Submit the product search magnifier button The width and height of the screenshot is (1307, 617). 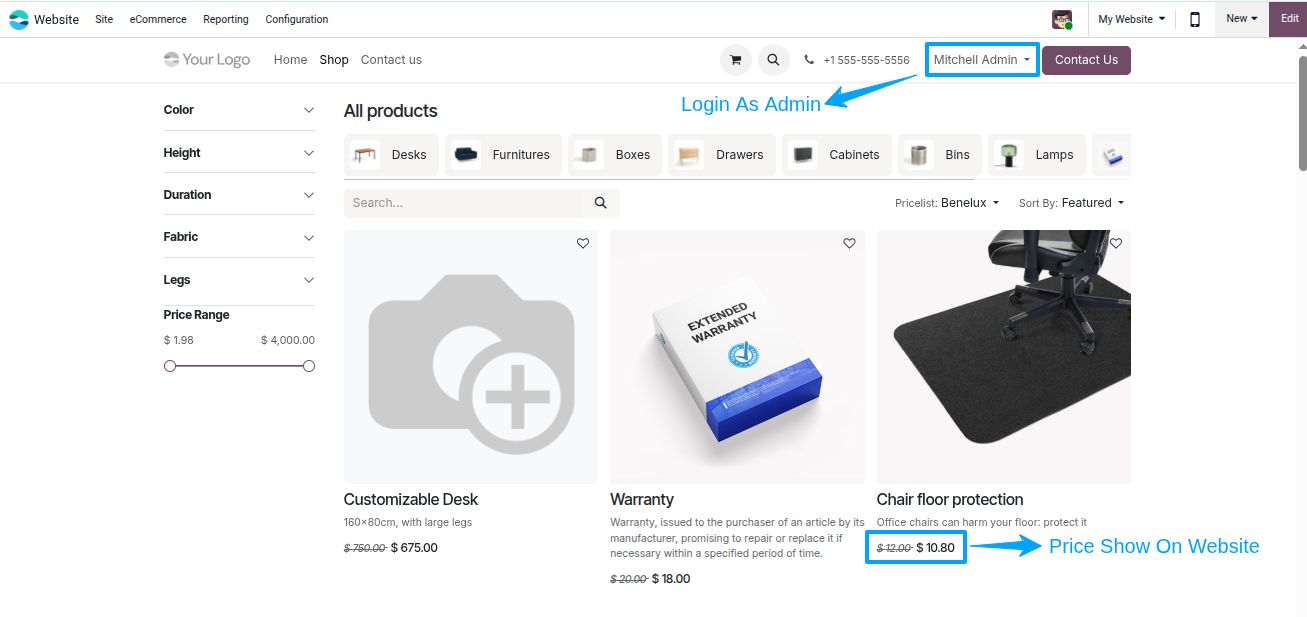[x=600, y=203]
